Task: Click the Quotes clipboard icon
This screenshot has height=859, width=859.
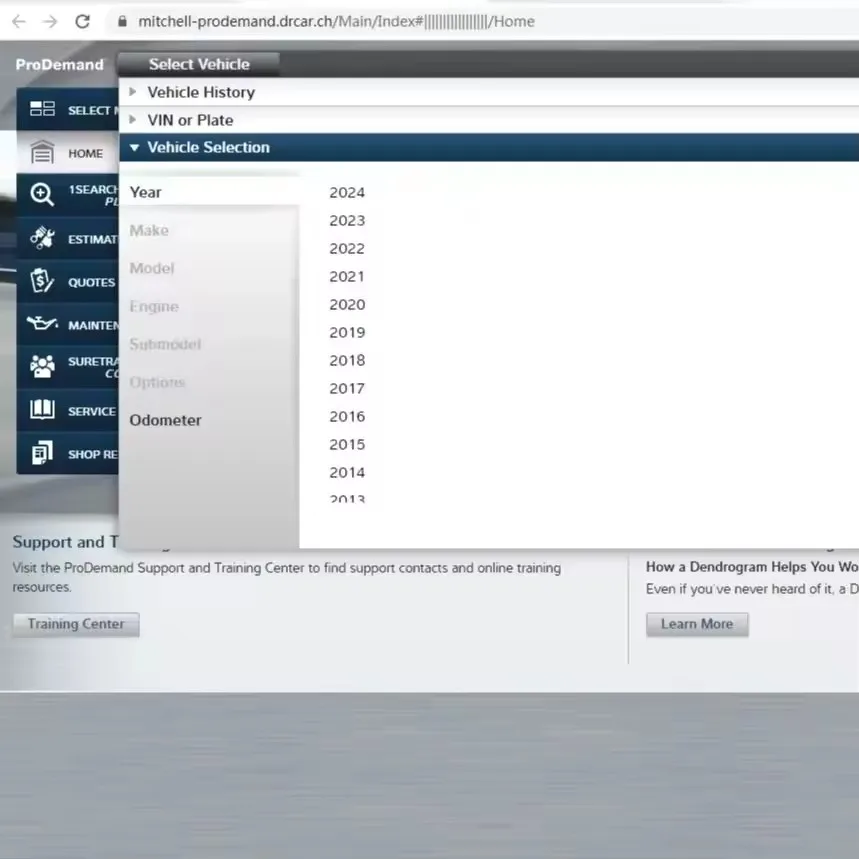Action: pos(42,280)
